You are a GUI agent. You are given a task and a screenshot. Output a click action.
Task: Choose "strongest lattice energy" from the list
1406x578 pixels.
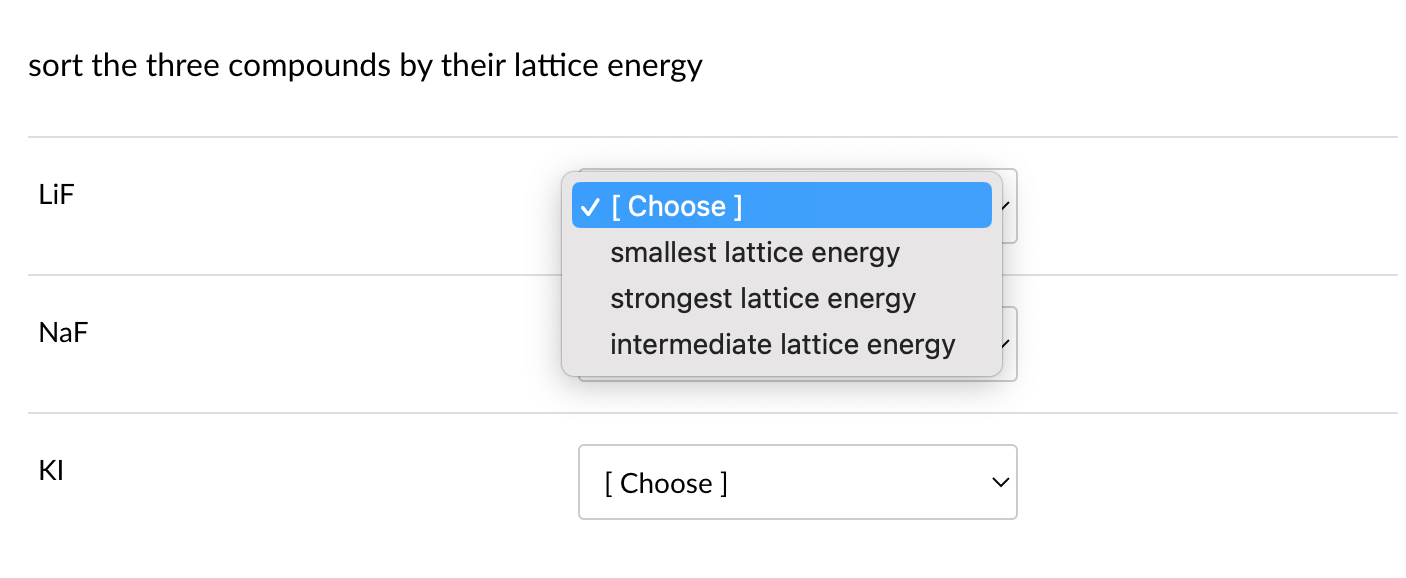762,299
